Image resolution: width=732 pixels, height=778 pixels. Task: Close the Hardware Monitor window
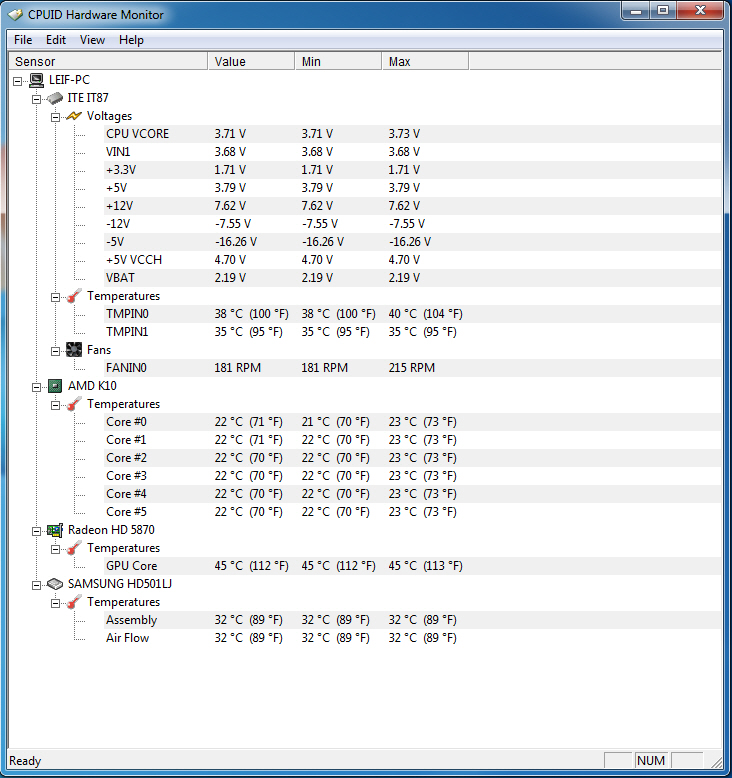[x=700, y=10]
